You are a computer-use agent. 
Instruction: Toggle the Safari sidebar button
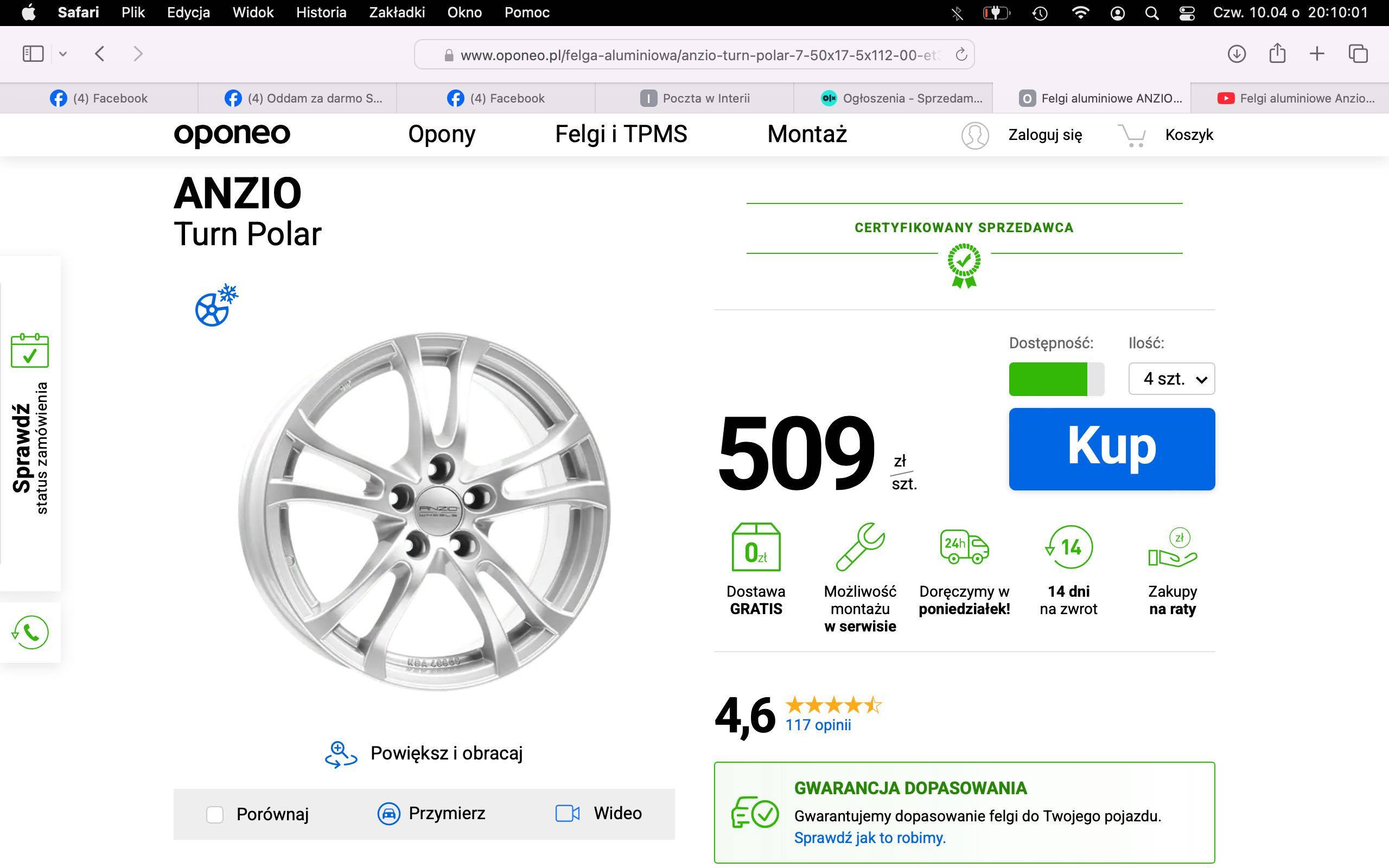pos(33,54)
